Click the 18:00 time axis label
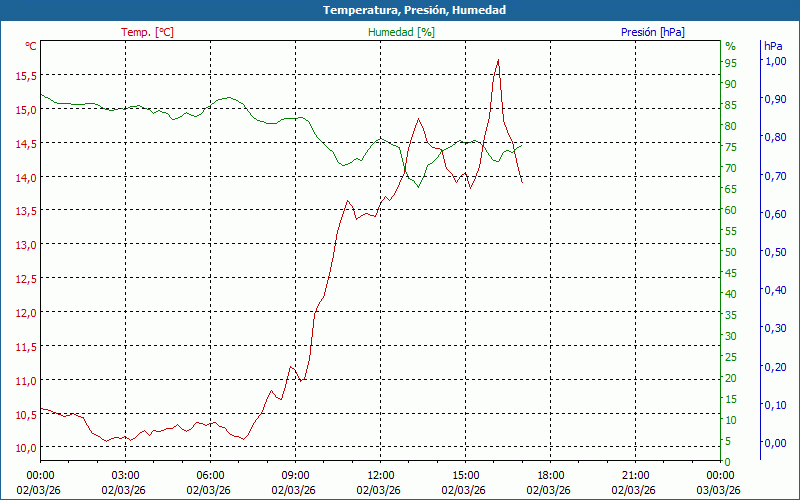 [550, 475]
